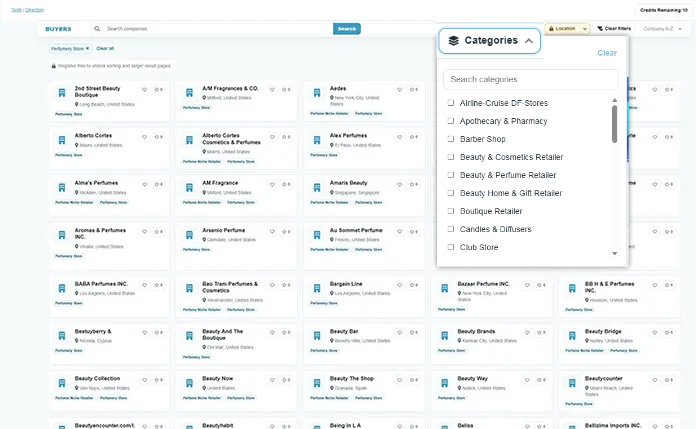Click the Clear all link

[x=105, y=48]
